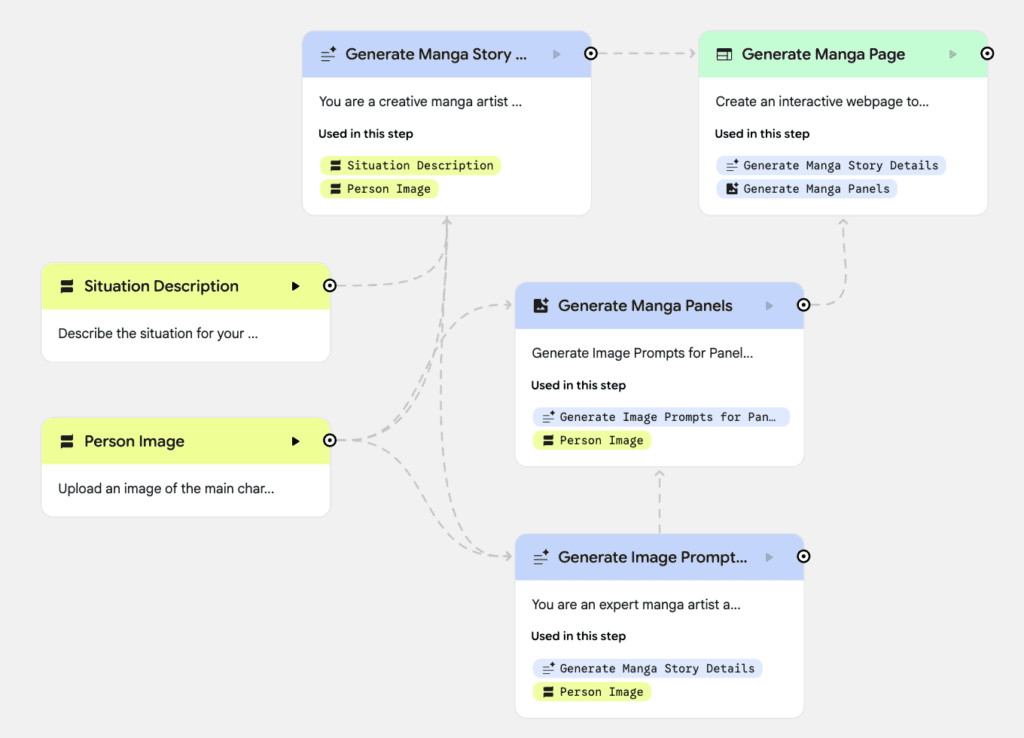Click the text-generation icon on Generate Manga Story Details
Viewport: 1024px width, 738px height.
click(x=329, y=54)
